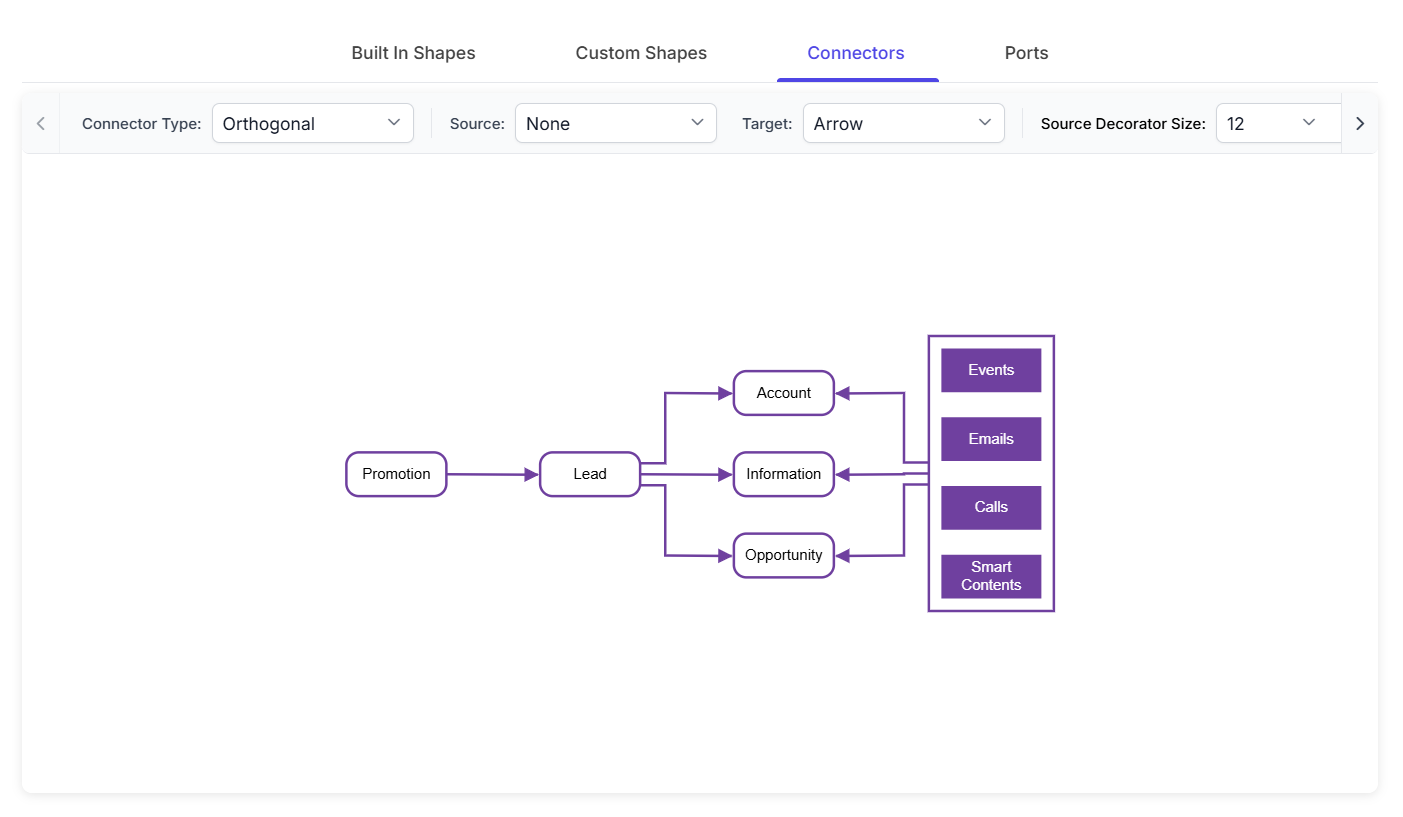This screenshot has width=1403, height=817.
Task: Select the Account node
Action: point(784,393)
